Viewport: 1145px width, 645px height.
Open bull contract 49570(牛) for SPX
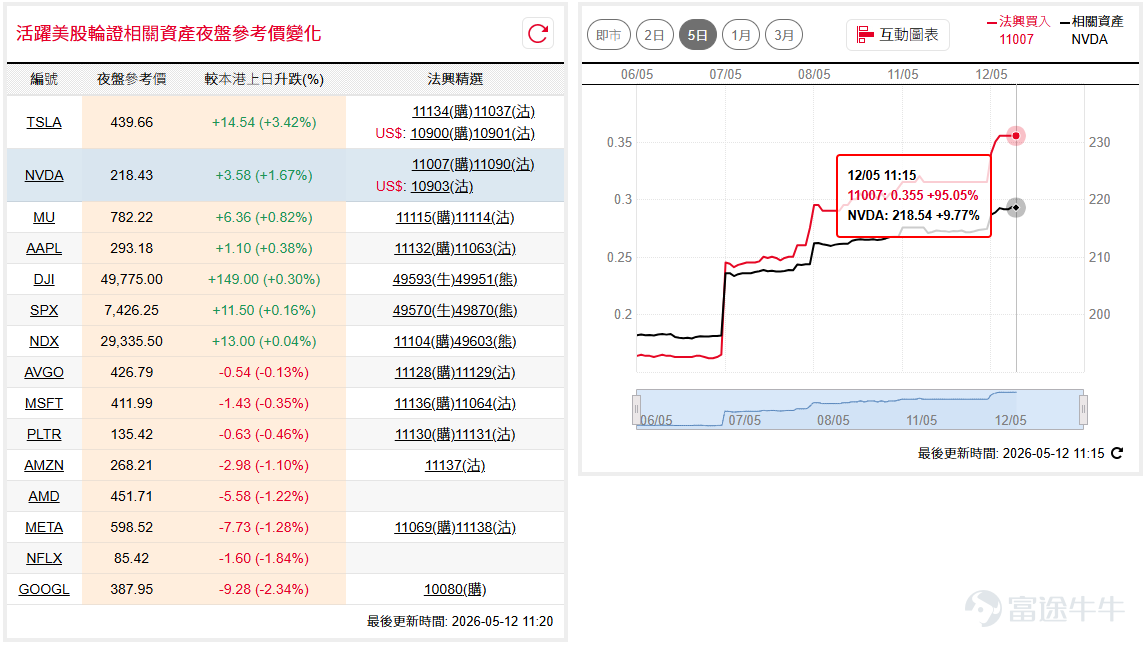click(424, 310)
